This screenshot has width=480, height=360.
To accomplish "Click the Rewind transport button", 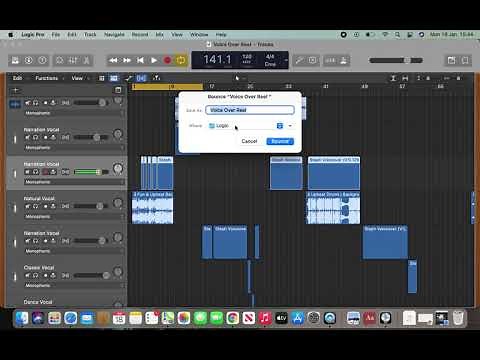I will click(113, 60).
